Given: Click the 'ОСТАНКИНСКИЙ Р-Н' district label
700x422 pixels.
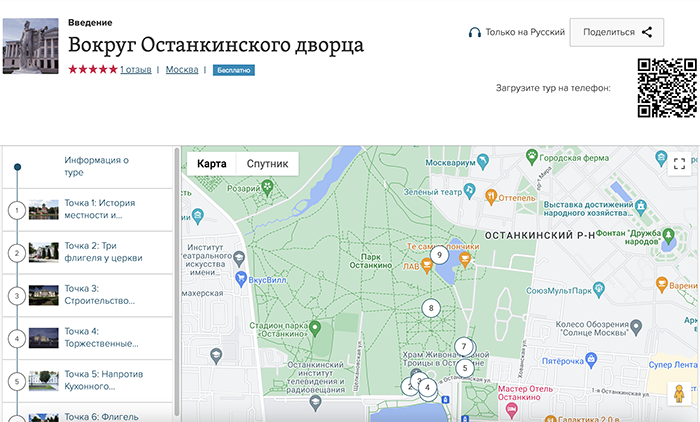Looking at the screenshot, I should pos(540,235).
